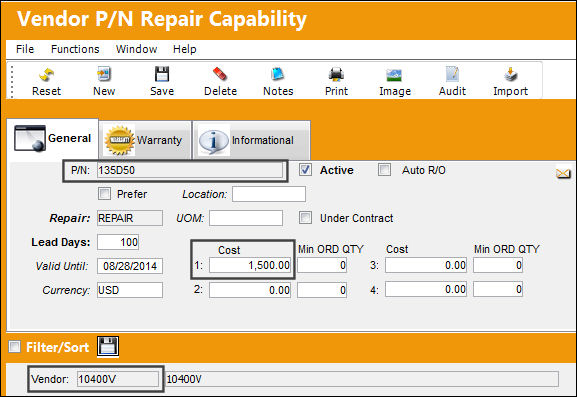Click the Import toolbar icon
Viewport: 577px width, 397px height.
point(510,74)
